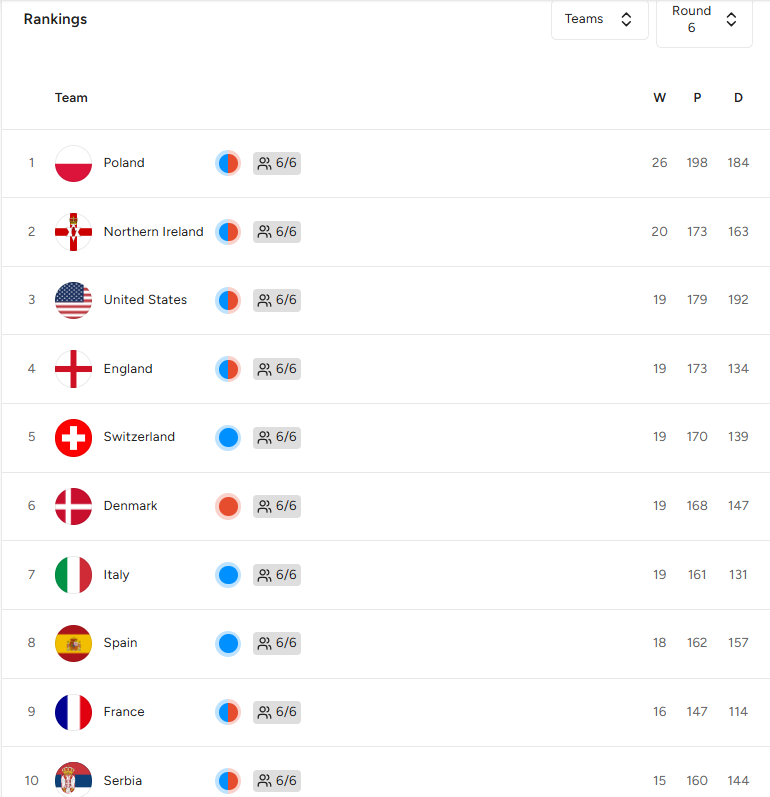Click Poland's blue-red split indicator
This screenshot has height=797, width=770.
coord(228,163)
